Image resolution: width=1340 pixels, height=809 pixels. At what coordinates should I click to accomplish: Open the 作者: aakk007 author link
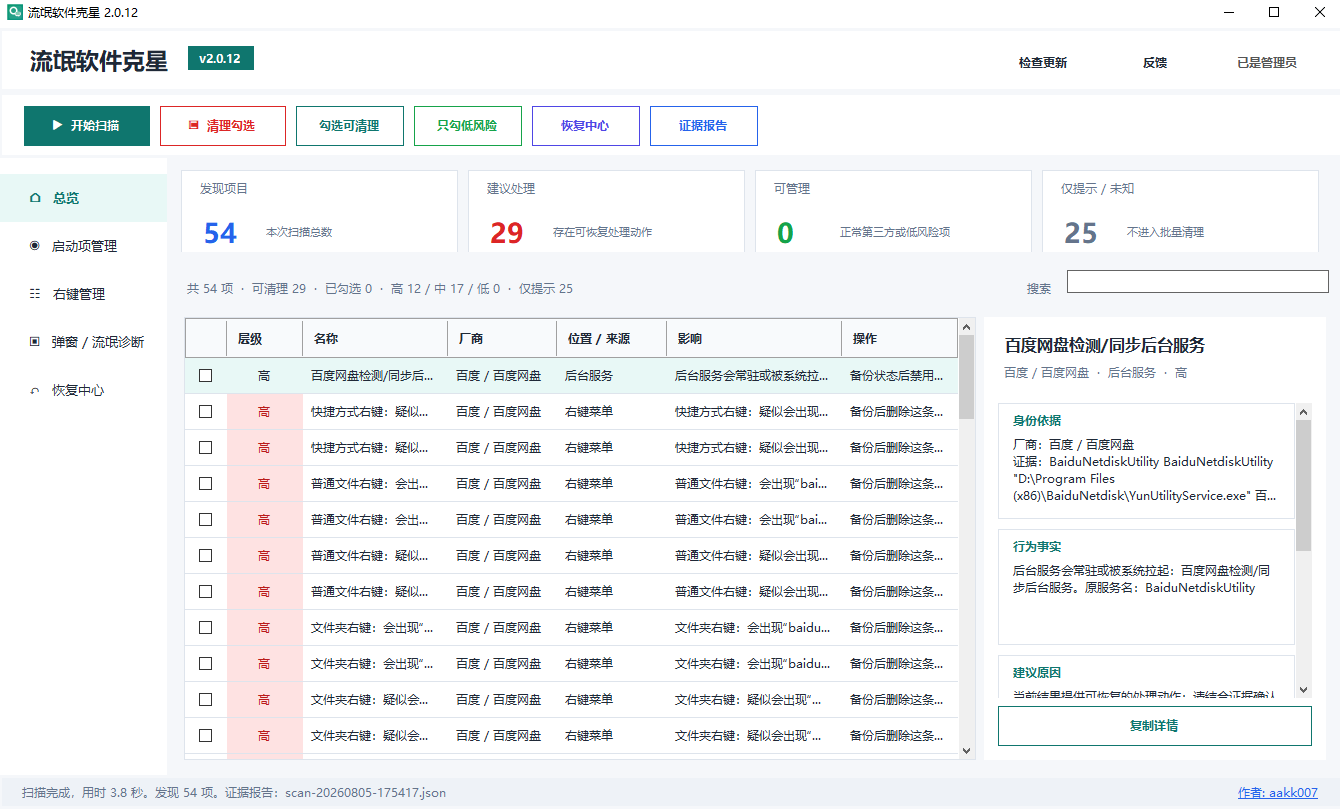(1278, 793)
